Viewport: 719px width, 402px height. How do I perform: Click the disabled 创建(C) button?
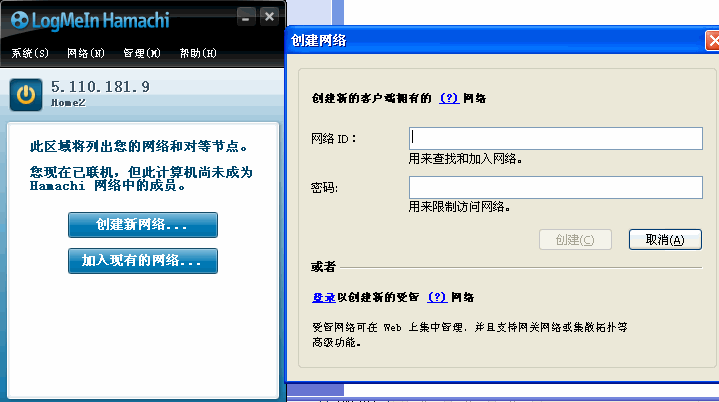pyautogui.click(x=575, y=240)
